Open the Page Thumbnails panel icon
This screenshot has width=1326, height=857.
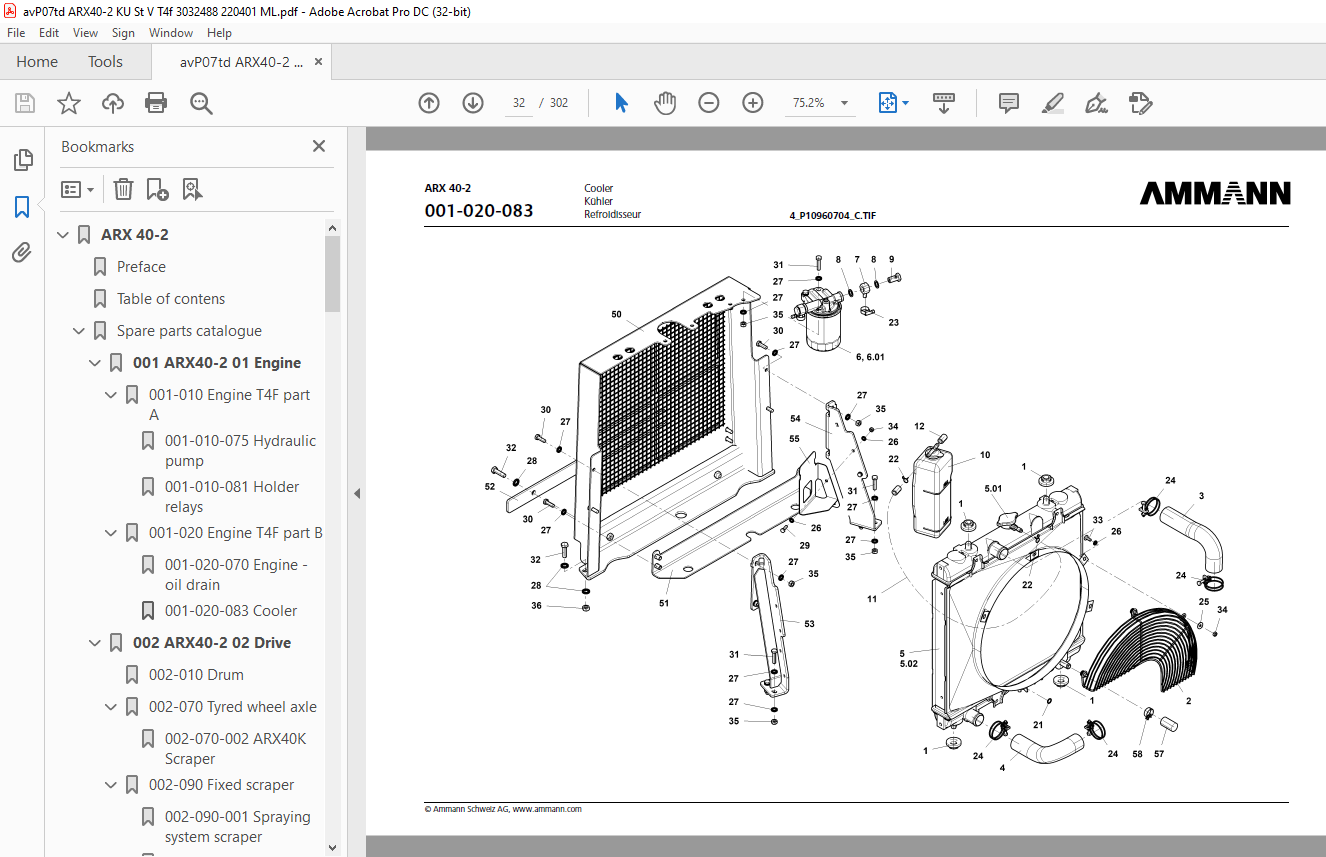[22, 160]
